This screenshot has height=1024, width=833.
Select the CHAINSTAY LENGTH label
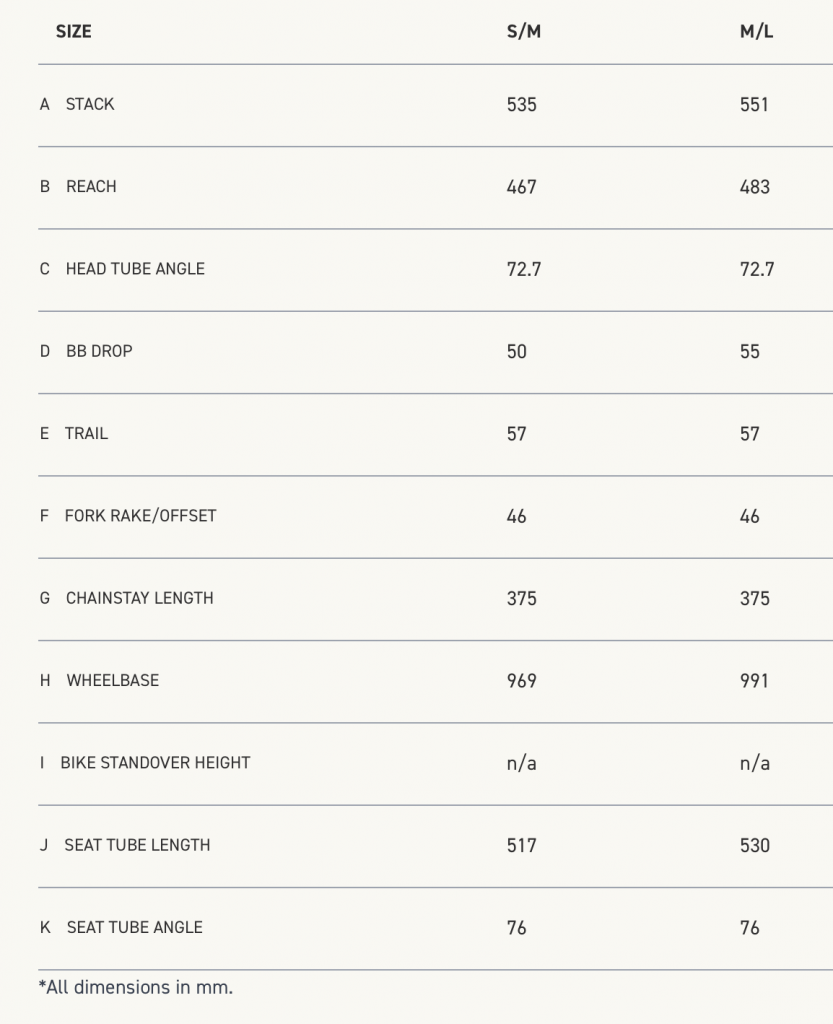click(x=140, y=598)
